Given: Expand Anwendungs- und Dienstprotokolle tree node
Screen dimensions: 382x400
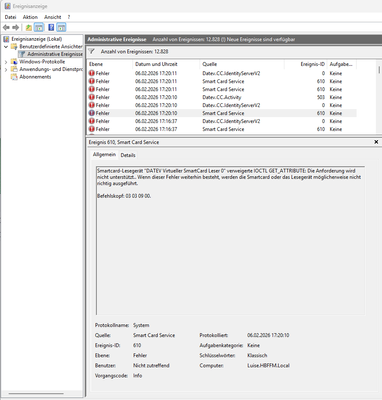Looking at the screenshot, I should pos(6,70).
